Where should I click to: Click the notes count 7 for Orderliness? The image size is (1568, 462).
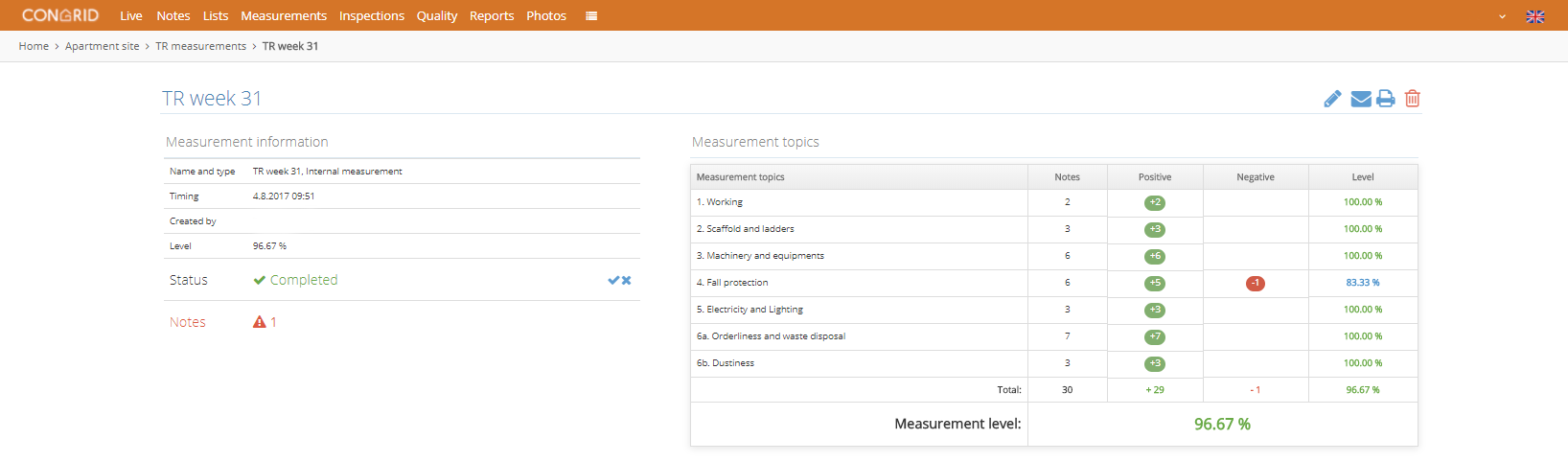(1067, 336)
